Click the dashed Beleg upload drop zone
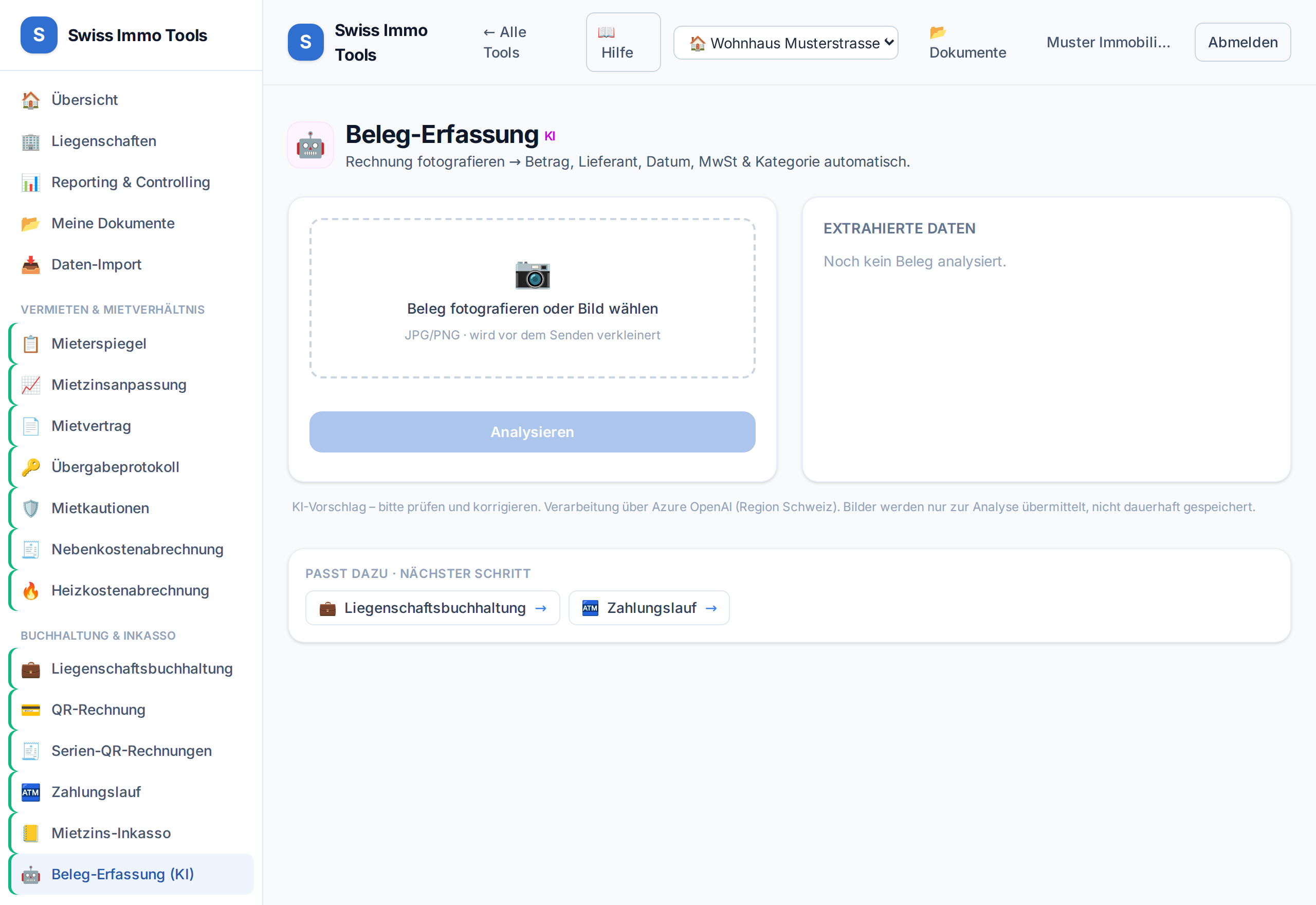Image resolution: width=1316 pixels, height=905 pixels. pos(532,298)
